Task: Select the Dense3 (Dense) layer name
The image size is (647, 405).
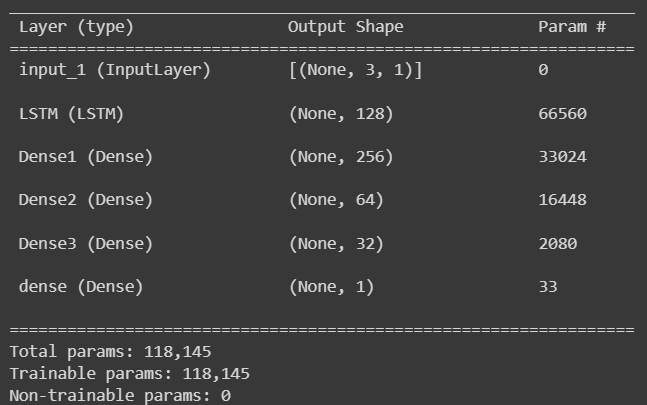Action: pos(86,243)
